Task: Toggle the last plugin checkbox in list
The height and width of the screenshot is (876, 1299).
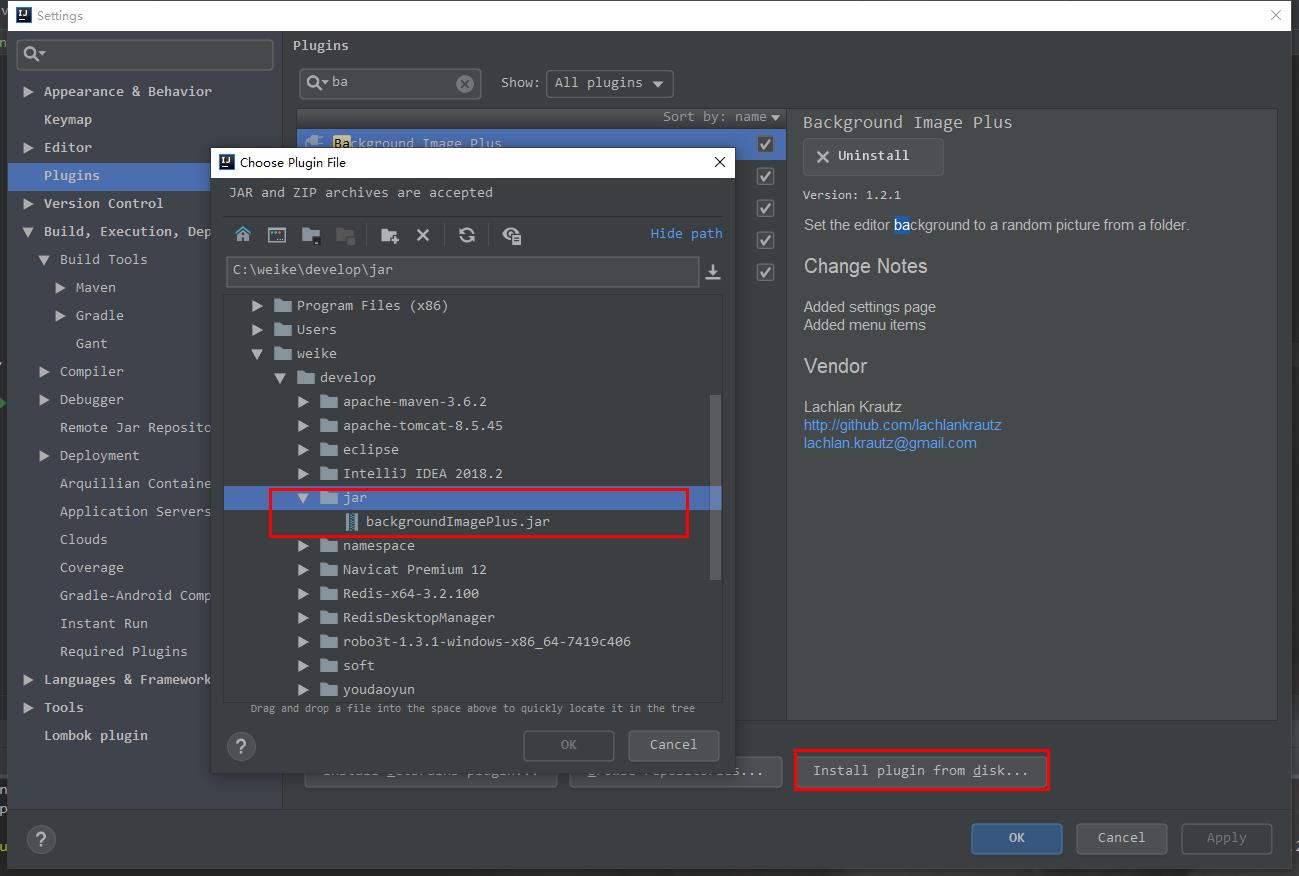Action: tap(765, 272)
